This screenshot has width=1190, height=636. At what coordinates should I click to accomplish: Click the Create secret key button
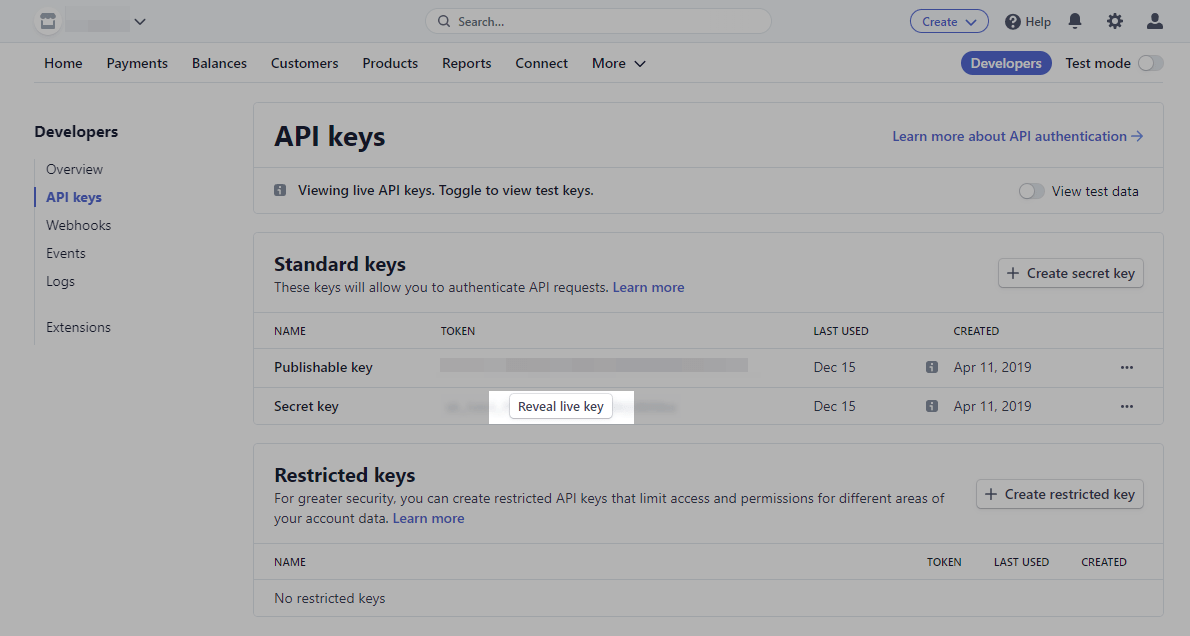[1070, 273]
